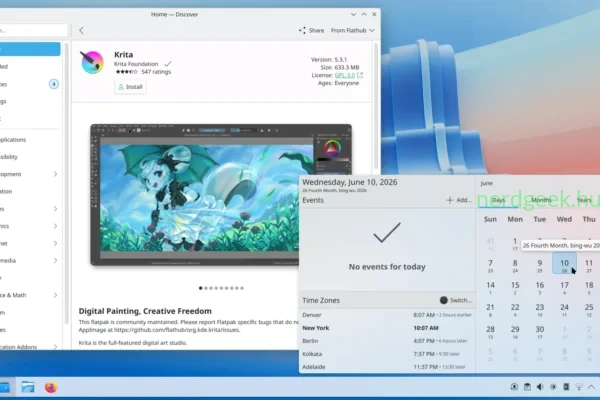
Task: Click the Discover page vertical scrollbar
Action: (x=376, y=106)
